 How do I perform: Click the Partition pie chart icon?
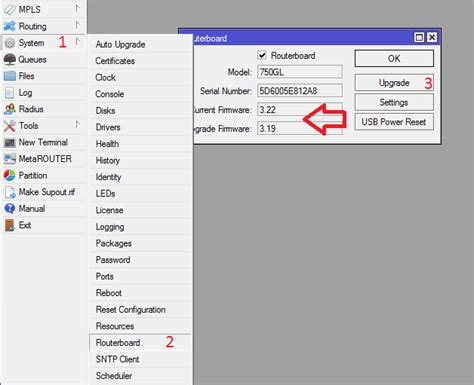pyautogui.click(x=10, y=175)
